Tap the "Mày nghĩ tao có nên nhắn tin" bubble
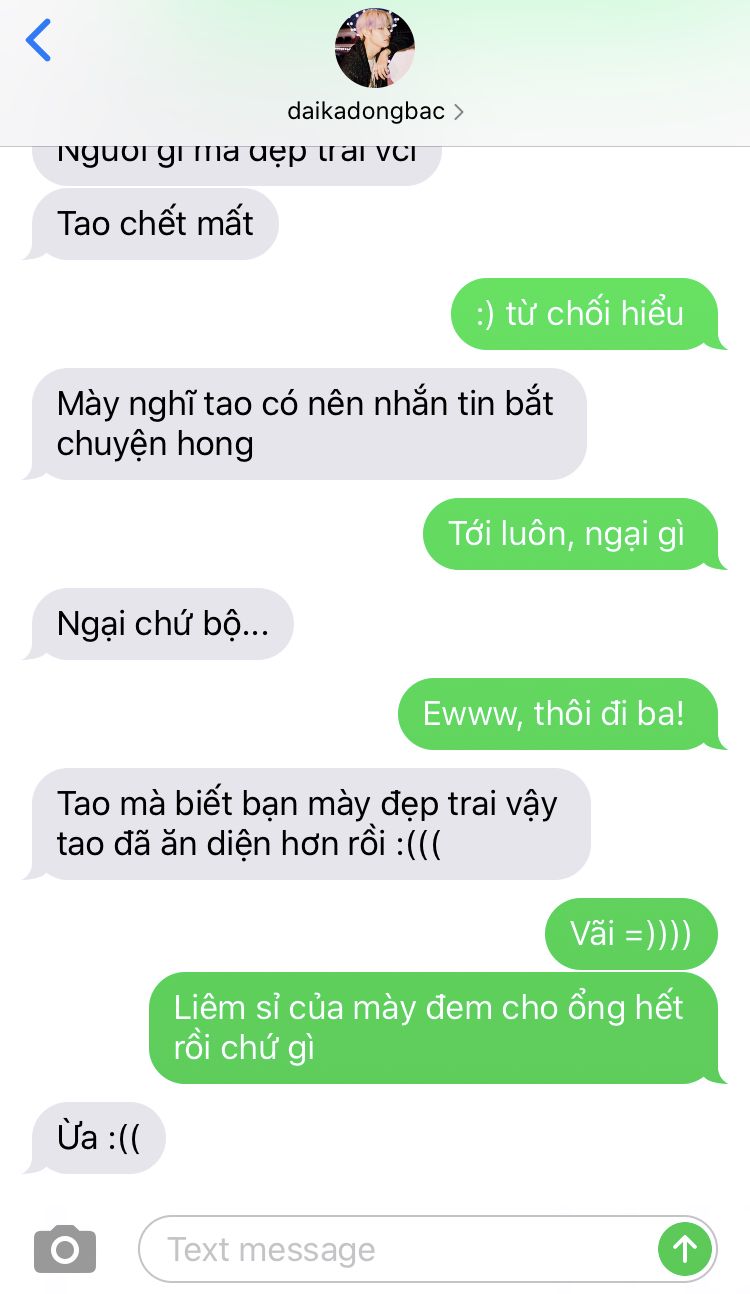750x1294 pixels. [306, 424]
